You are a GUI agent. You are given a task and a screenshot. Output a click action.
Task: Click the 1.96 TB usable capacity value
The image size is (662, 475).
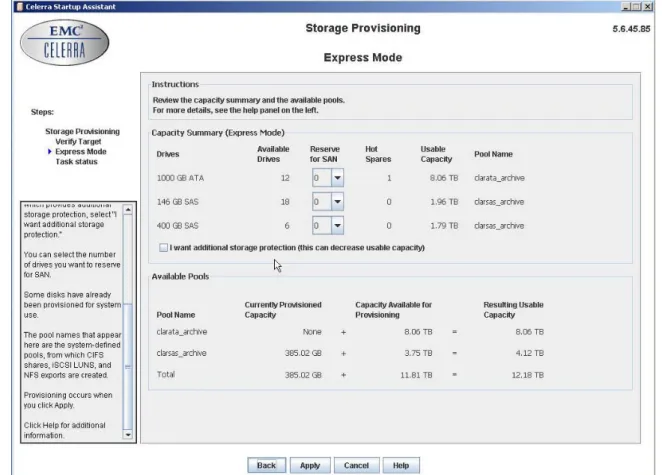(444, 202)
